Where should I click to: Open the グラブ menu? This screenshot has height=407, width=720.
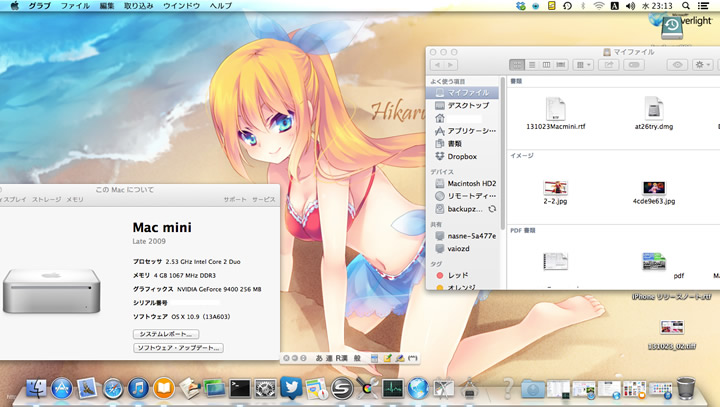pos(39,6)
